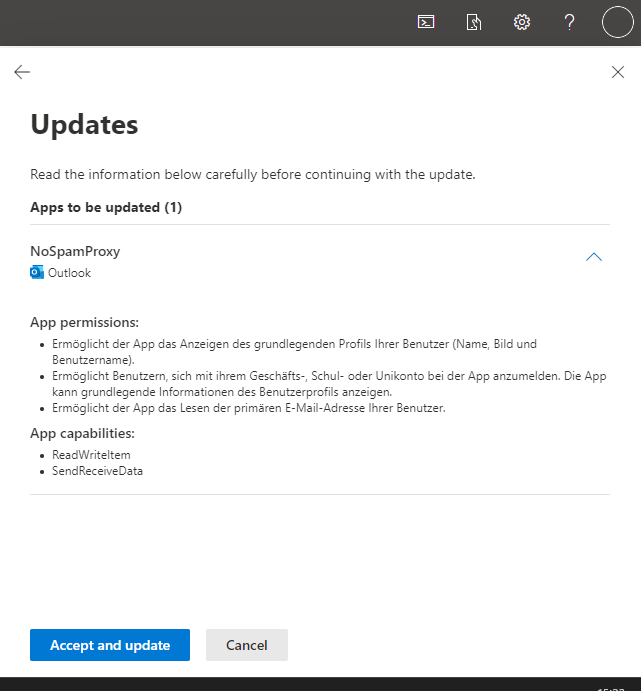Image resolution: width=641 pixels, height=691 pixels.
Task: Open the help question mark icon
Action: [x=569, y=22]
